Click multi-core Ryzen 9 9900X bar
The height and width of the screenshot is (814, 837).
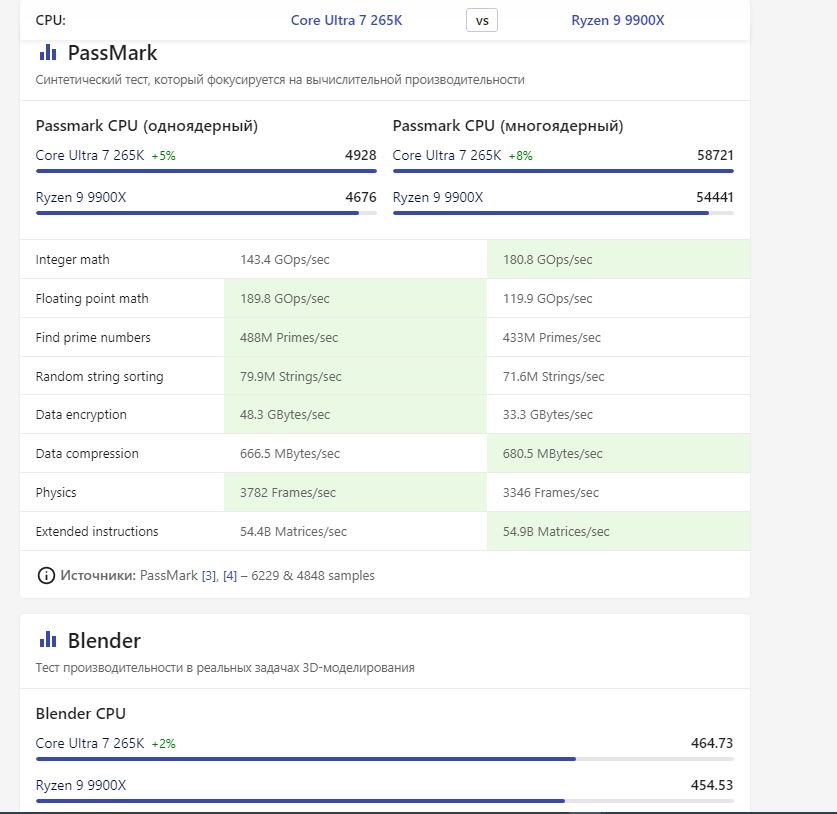point(550,213)
